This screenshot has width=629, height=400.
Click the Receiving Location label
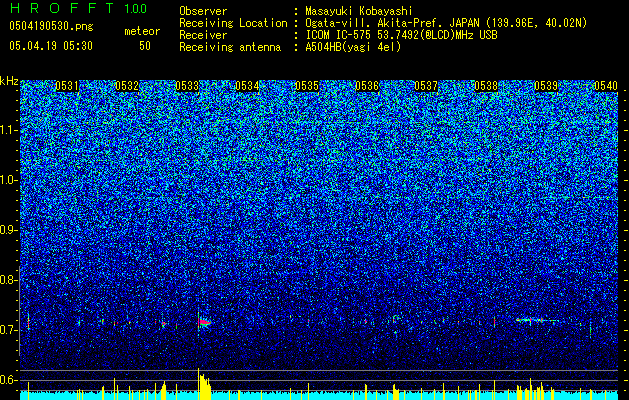233,23
